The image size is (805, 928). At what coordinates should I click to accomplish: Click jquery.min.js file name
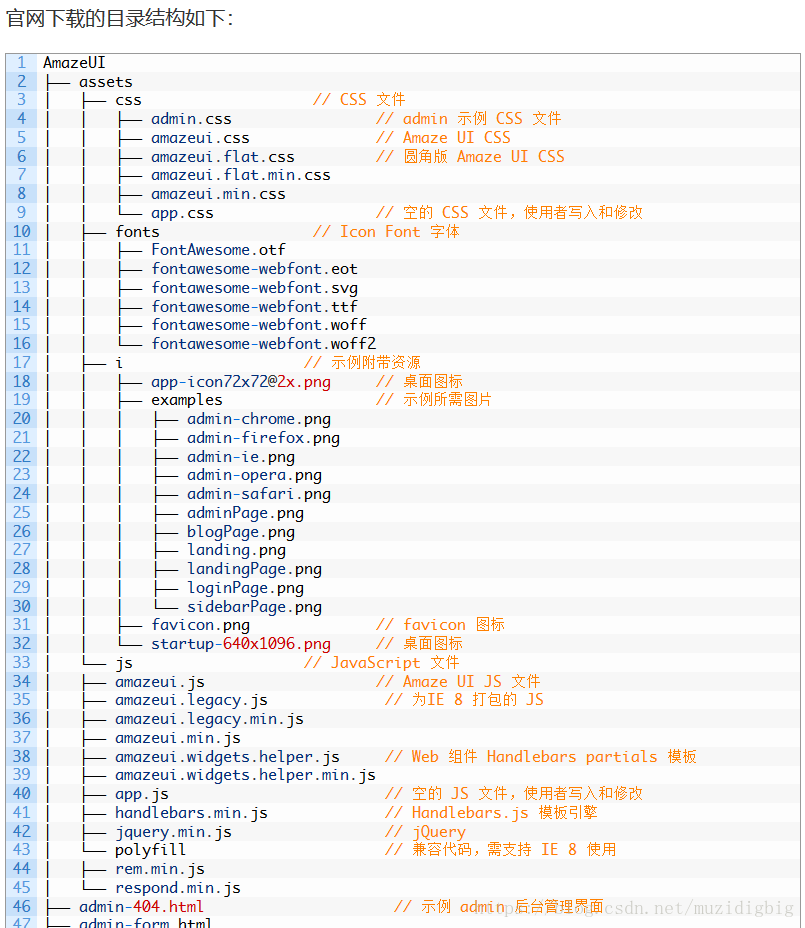[x=173, y=832]
